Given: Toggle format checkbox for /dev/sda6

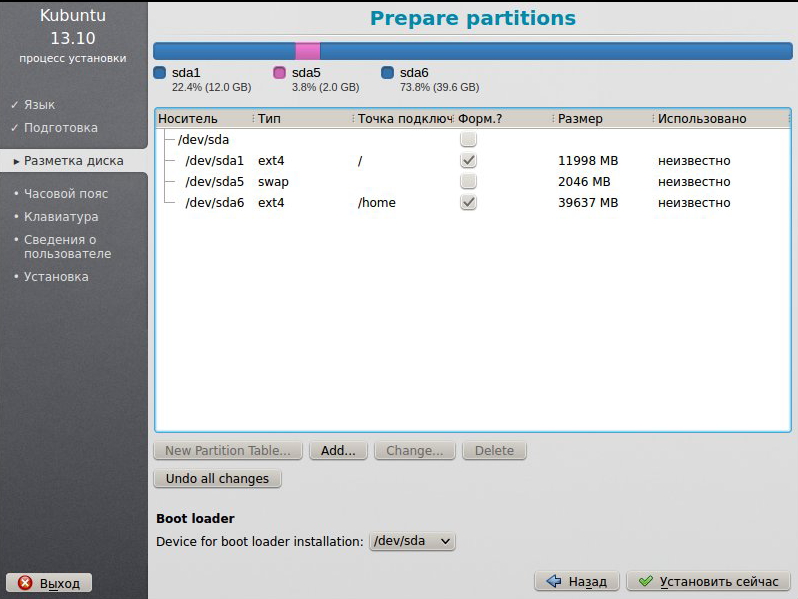Looking at the screenshot, I should point(468,203).
